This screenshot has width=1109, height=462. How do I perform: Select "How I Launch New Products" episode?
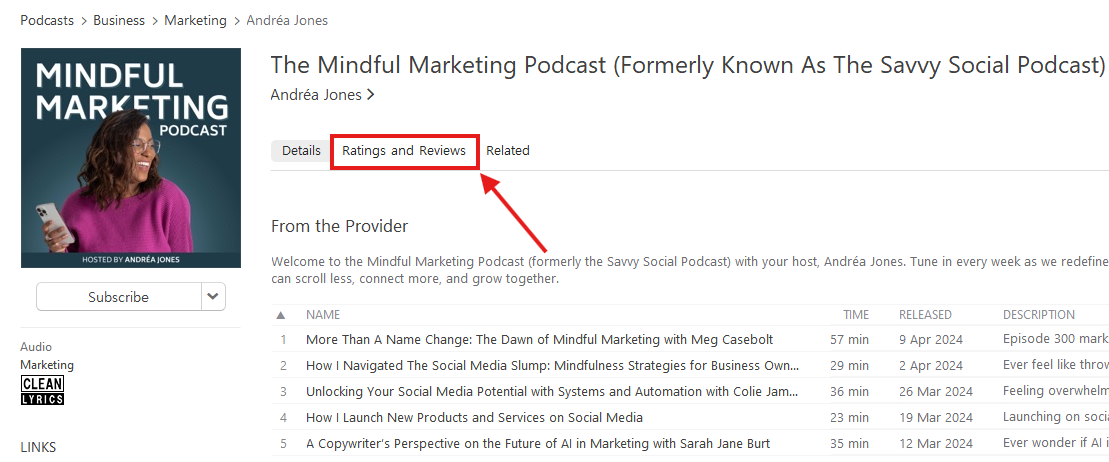click(474, 418)
